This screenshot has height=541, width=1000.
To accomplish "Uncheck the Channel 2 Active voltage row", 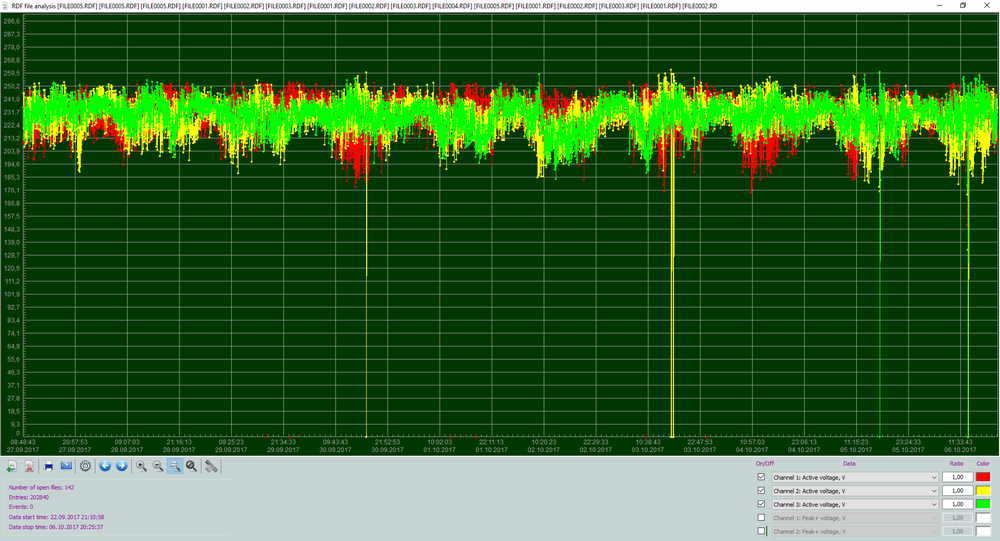I will pos(762,491).
